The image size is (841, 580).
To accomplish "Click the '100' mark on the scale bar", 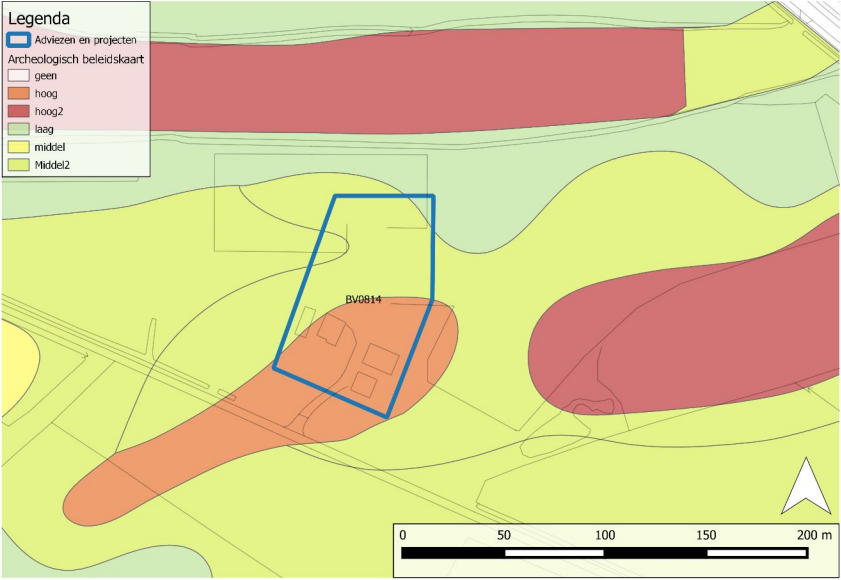I will pos(603,535).
